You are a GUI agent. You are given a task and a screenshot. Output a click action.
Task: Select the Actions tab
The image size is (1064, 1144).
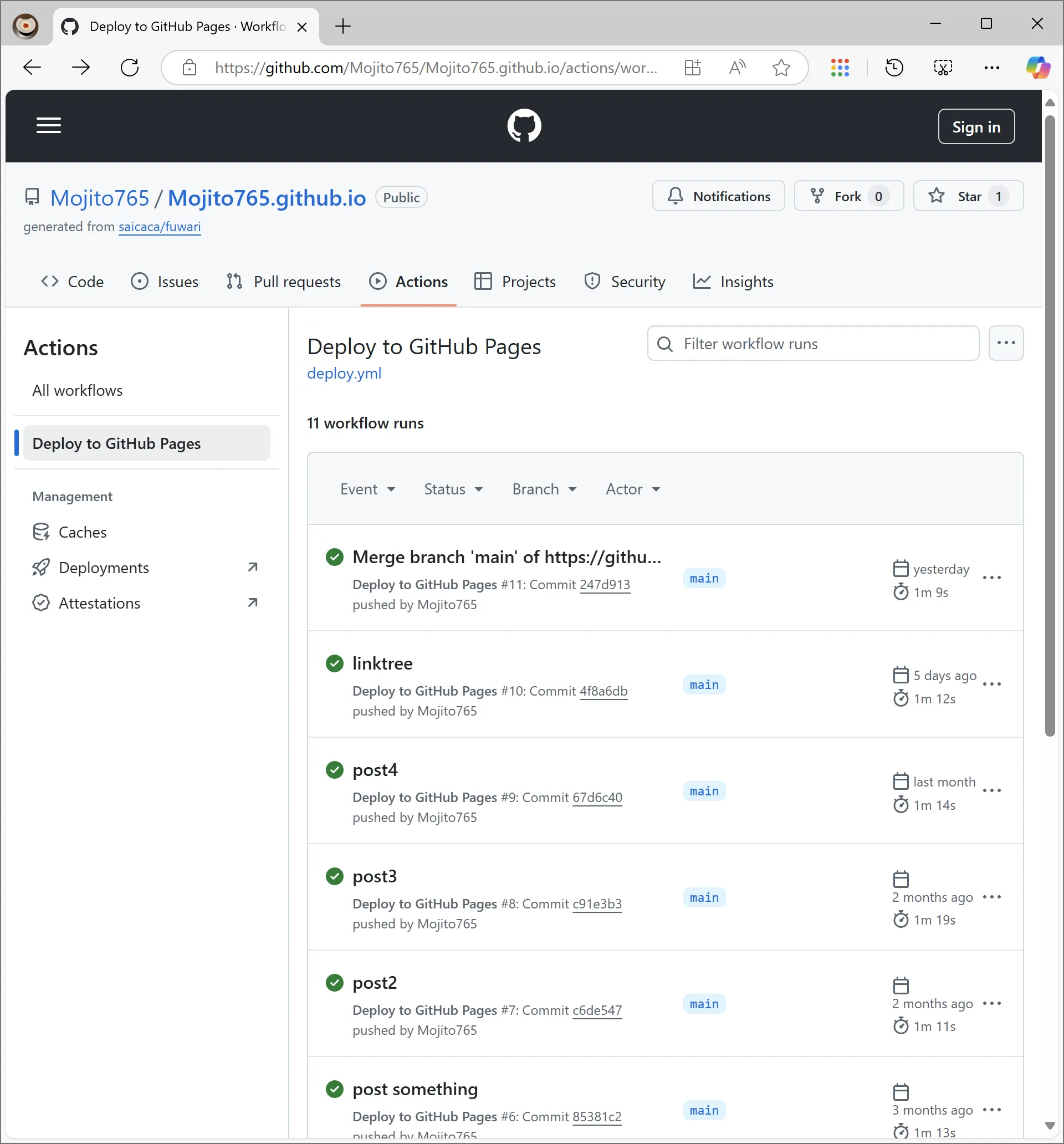[x=408, y=282]
